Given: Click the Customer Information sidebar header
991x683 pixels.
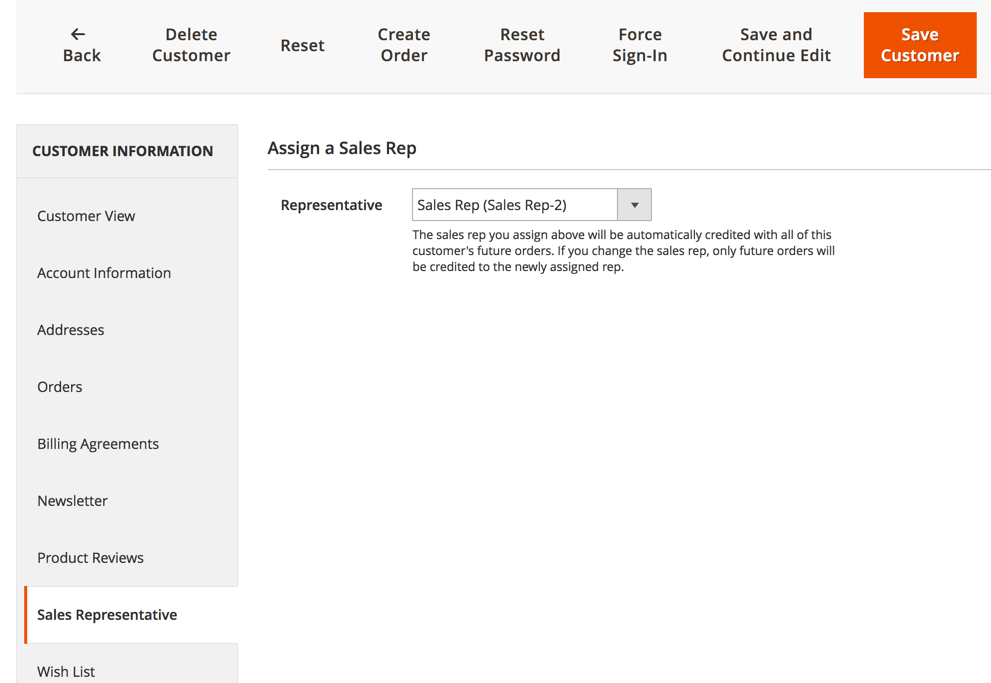Looking at the screenshot, I should coord(122,151).
